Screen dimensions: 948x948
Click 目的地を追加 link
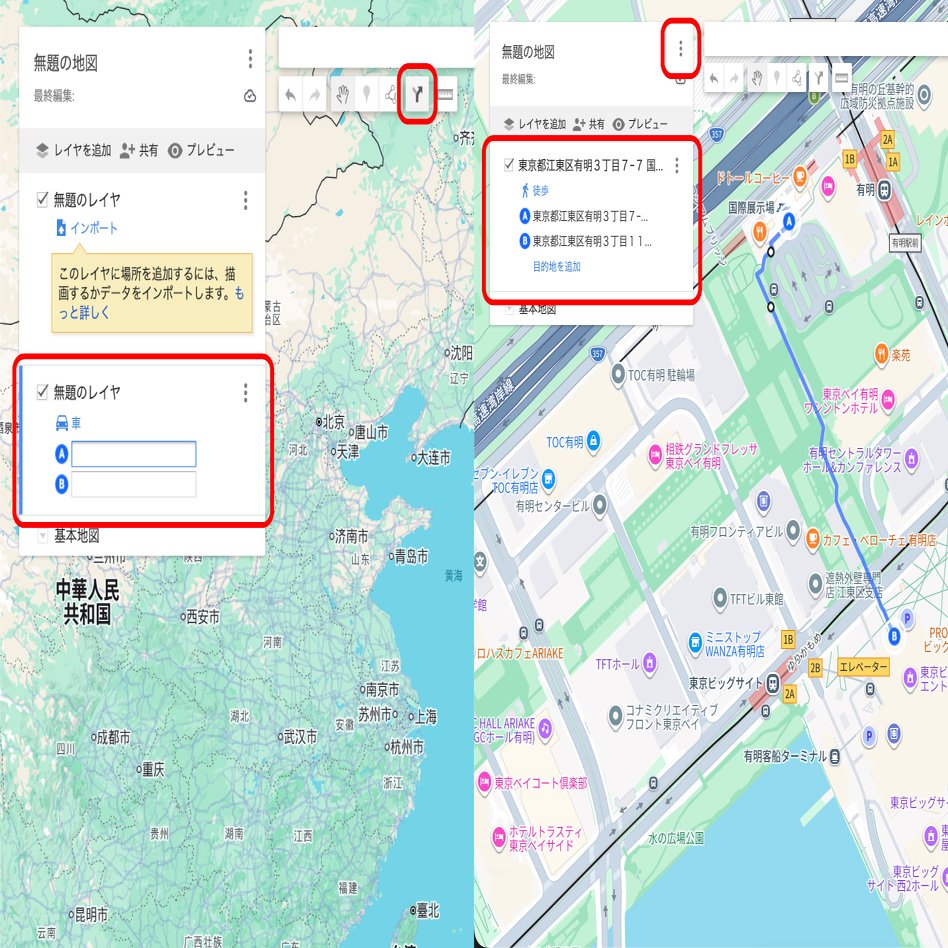(x=557, y=267)
